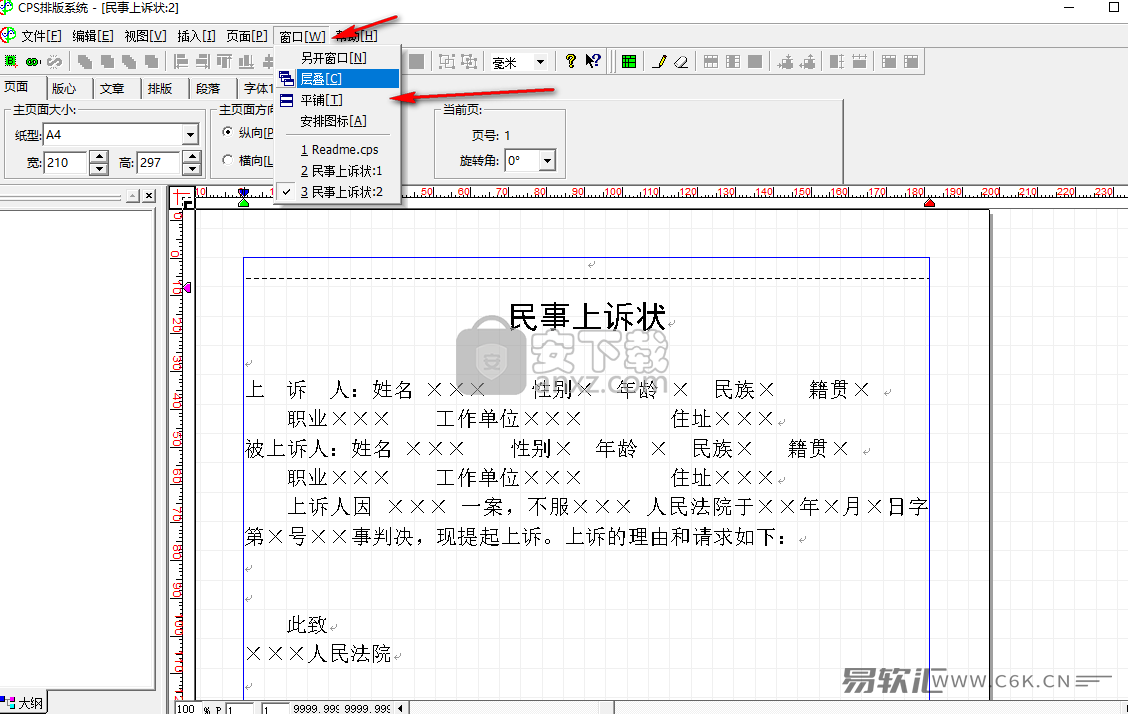Click the align left objects icon
The width and height of the screenshot is (1128, 714).
(x=181, y=62)
